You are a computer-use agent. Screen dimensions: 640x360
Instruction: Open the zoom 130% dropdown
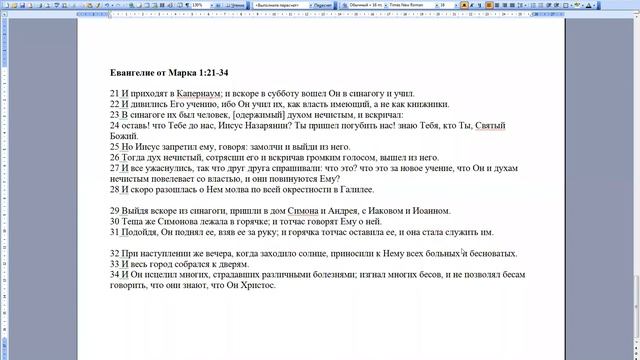tap(213, 5)
